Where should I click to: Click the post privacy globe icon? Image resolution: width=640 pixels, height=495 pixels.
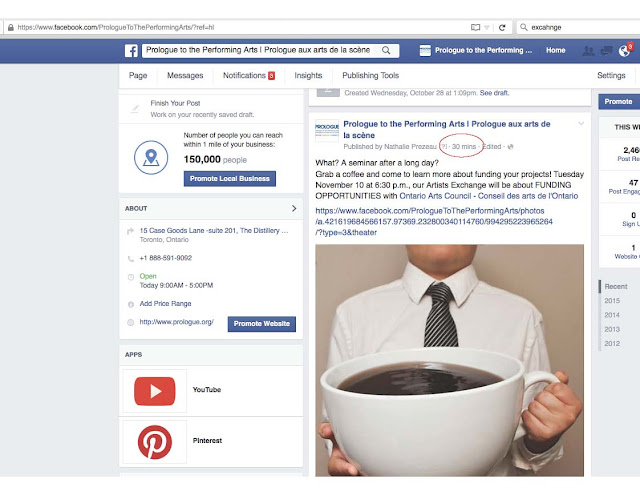click(510, 147)
